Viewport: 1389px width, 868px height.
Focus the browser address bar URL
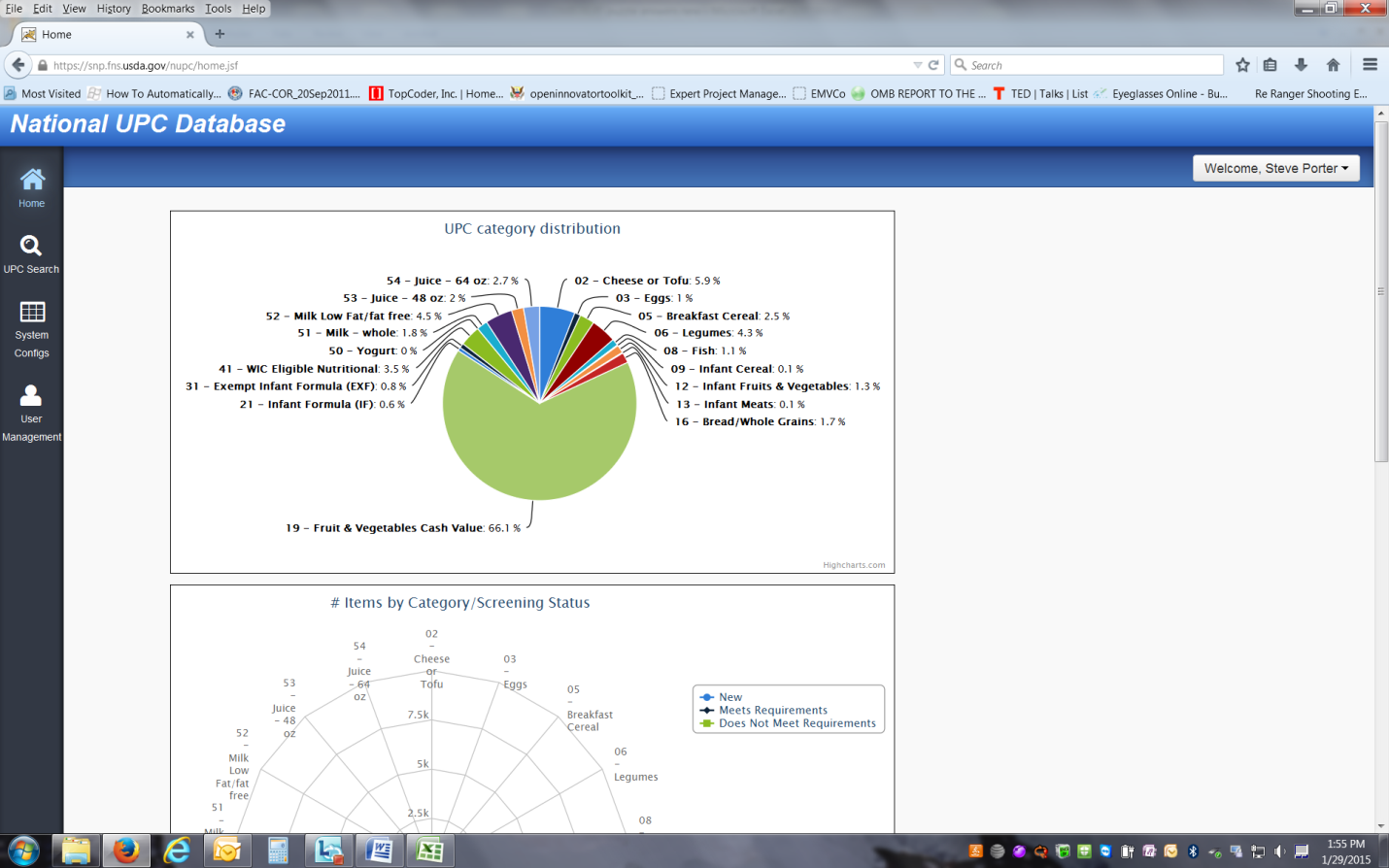pos(476,65)
